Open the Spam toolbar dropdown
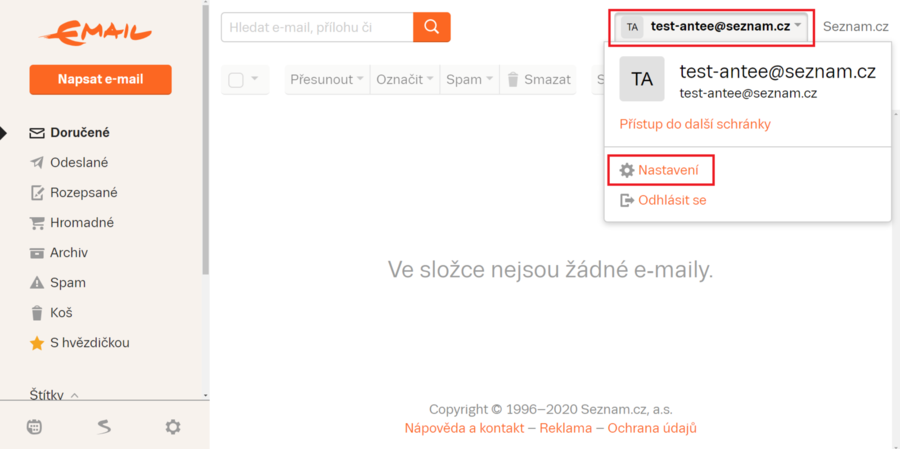The width and height of the screenshot is (900, 449). pos(469,80)
